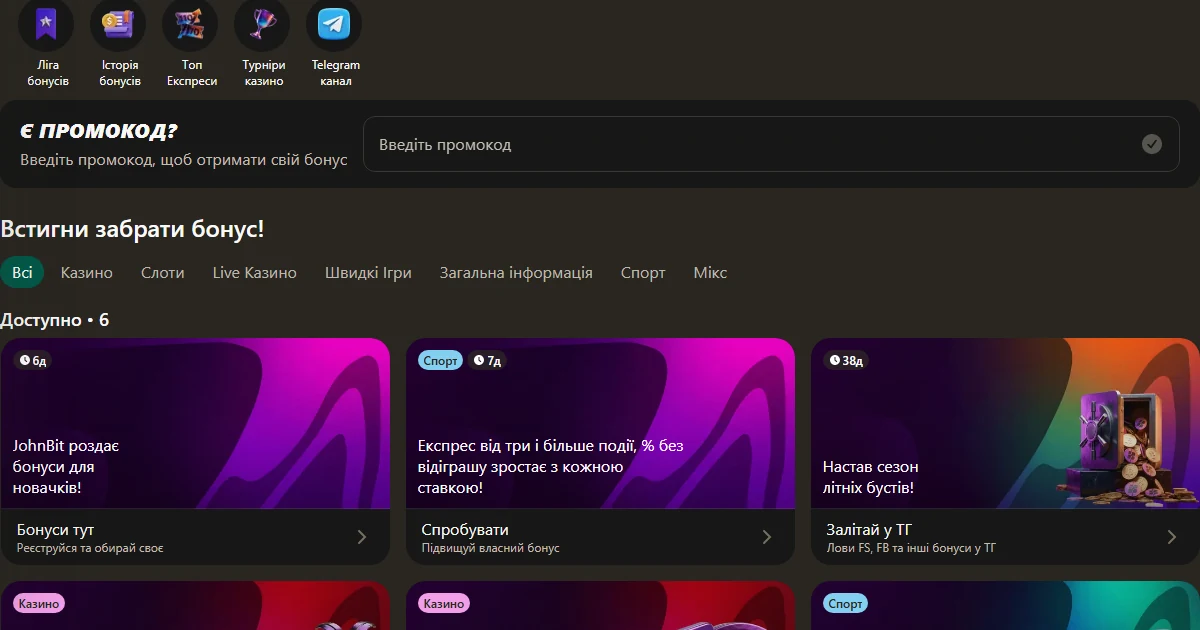Click the Спробувати link

(x=465, y=530)
